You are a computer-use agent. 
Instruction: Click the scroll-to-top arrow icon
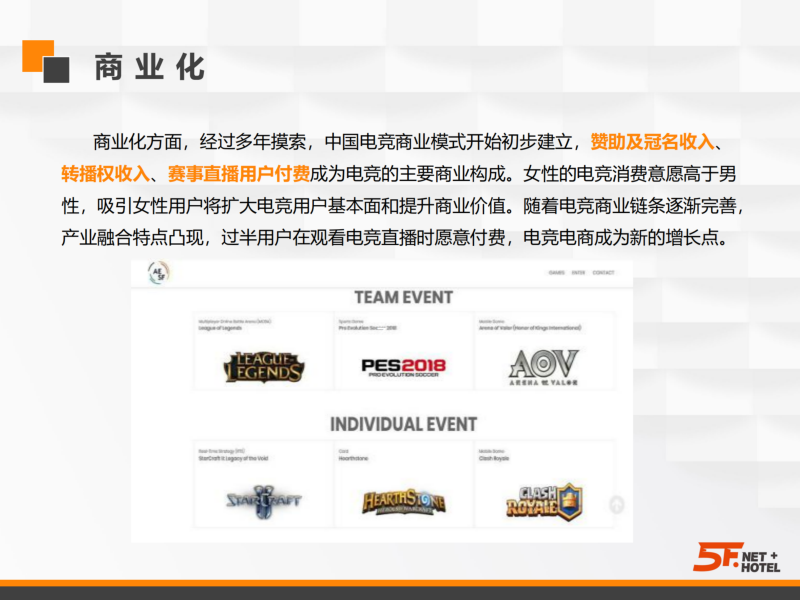click(x=617, y=505)
